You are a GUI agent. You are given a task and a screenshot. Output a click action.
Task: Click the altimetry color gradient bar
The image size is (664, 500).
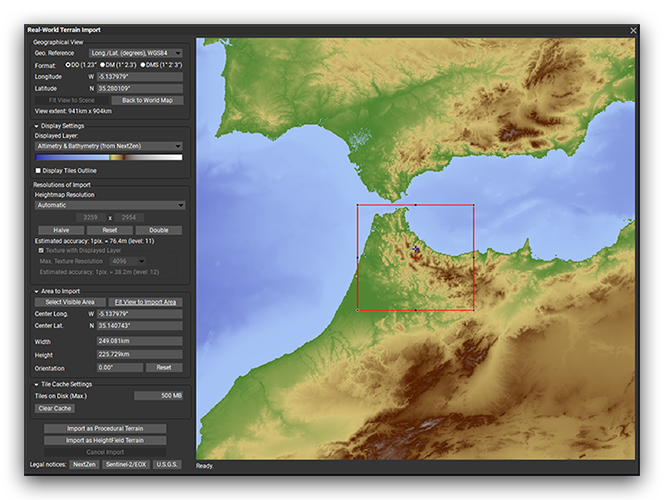tap(109, 157)
